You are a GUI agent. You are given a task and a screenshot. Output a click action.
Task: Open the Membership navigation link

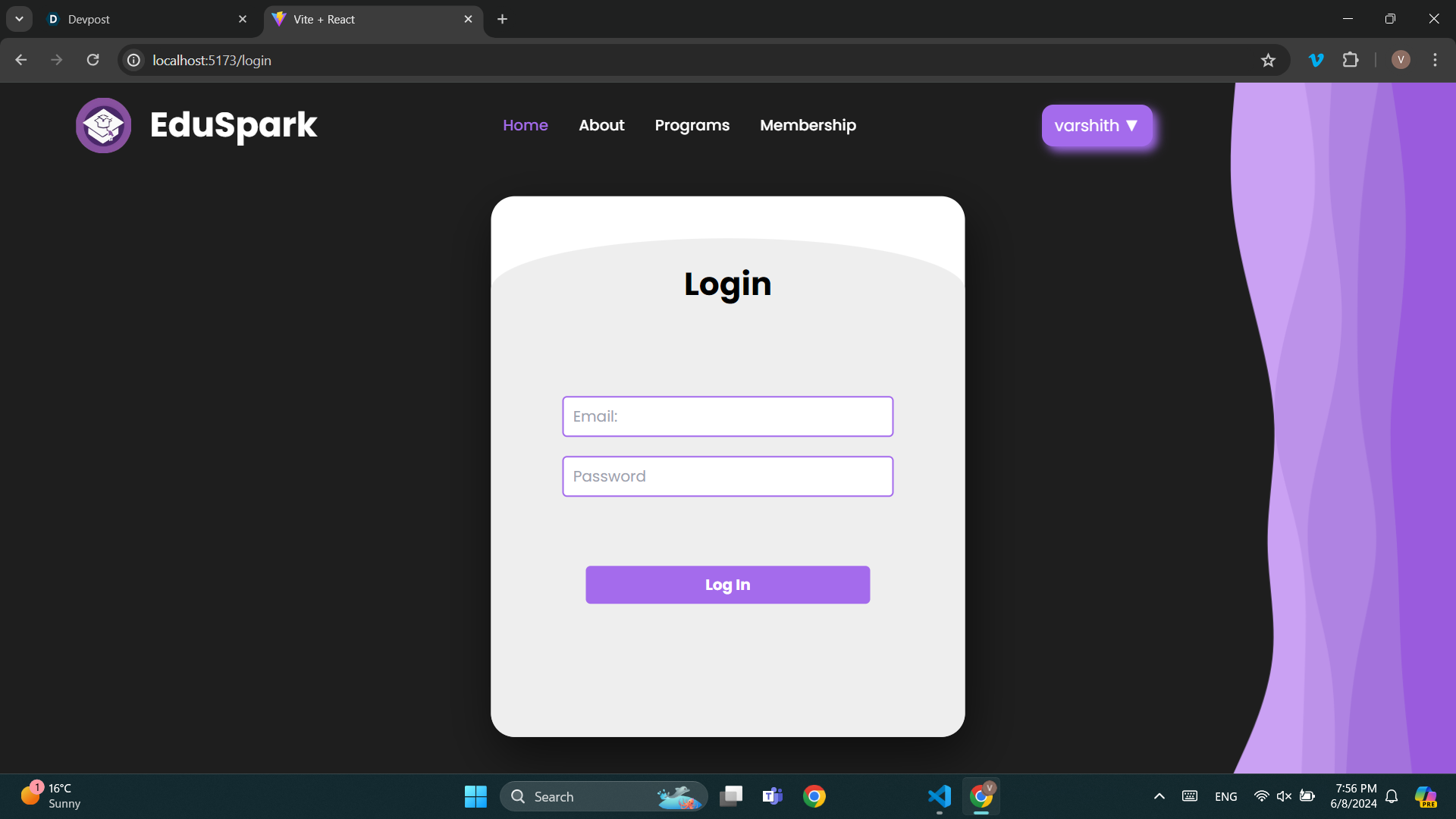[808, 125]
